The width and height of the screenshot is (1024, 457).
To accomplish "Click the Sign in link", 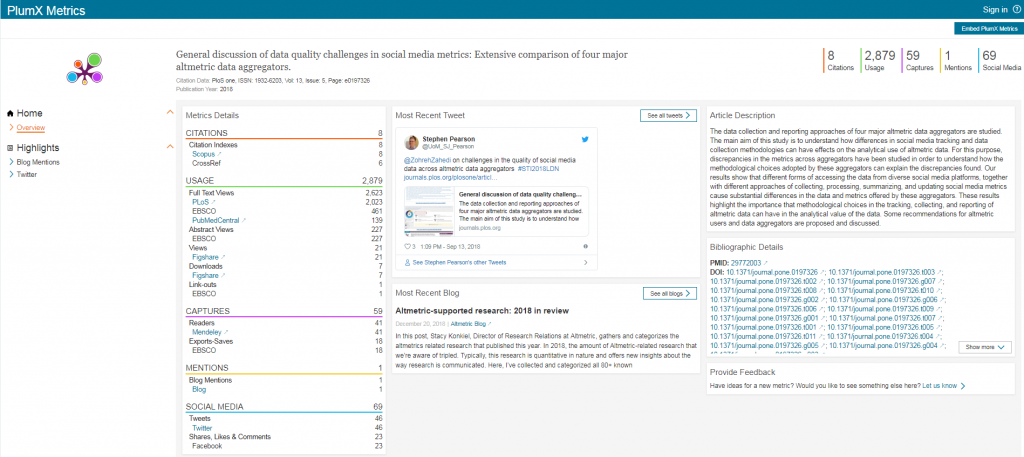I will (994, 10).
